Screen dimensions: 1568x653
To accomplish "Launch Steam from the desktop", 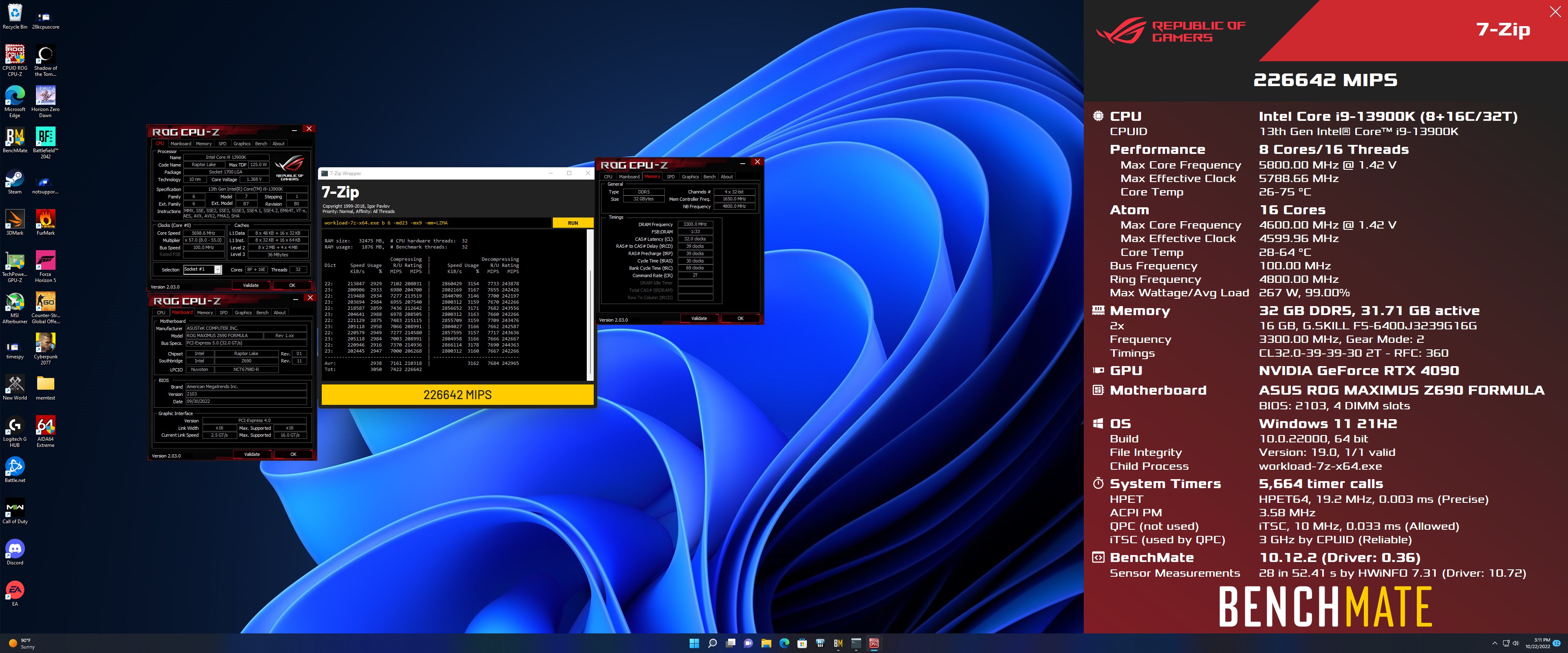I will pos(15,181).
